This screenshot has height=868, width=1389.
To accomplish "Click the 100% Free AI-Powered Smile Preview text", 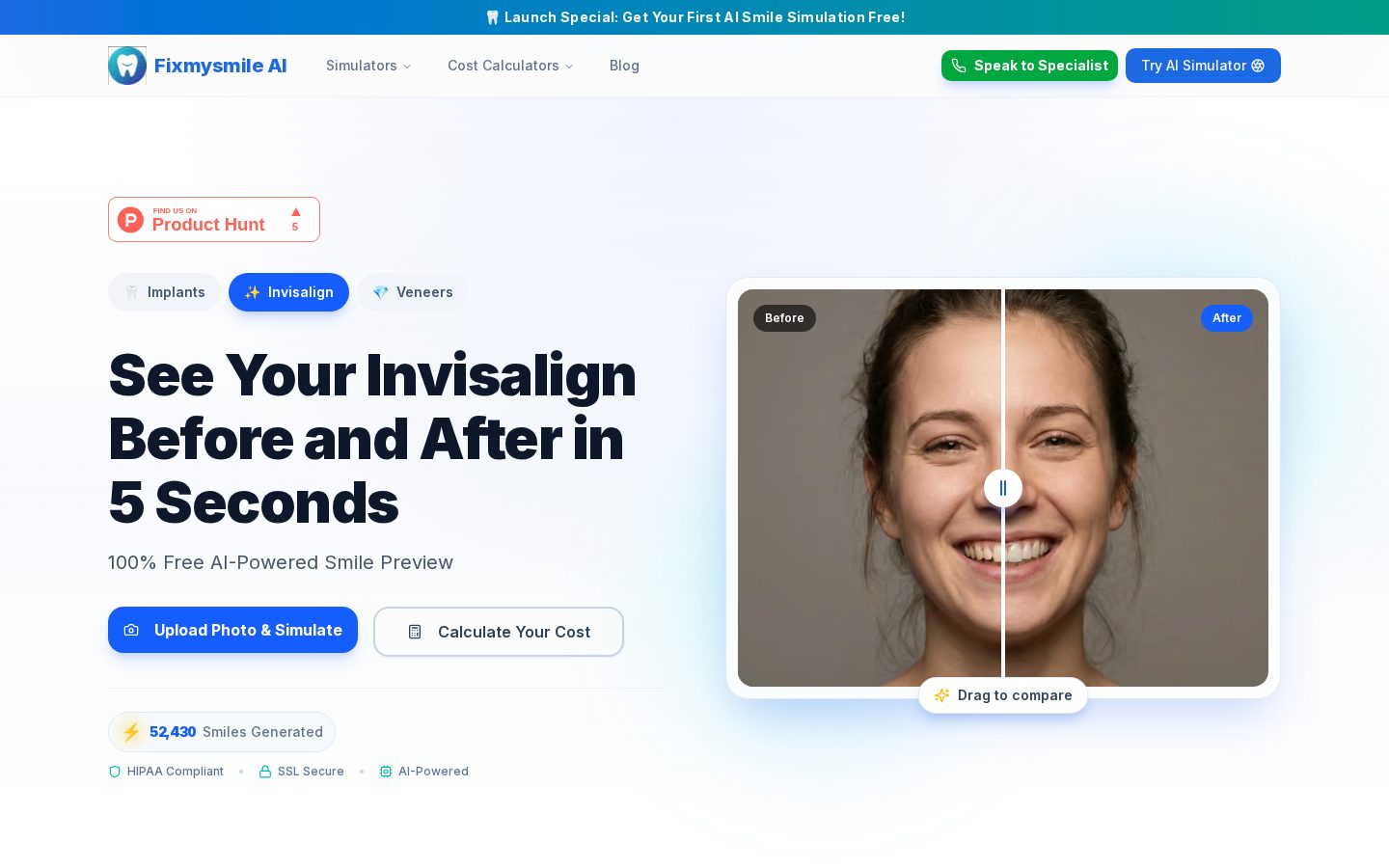I will coord(281,562).
